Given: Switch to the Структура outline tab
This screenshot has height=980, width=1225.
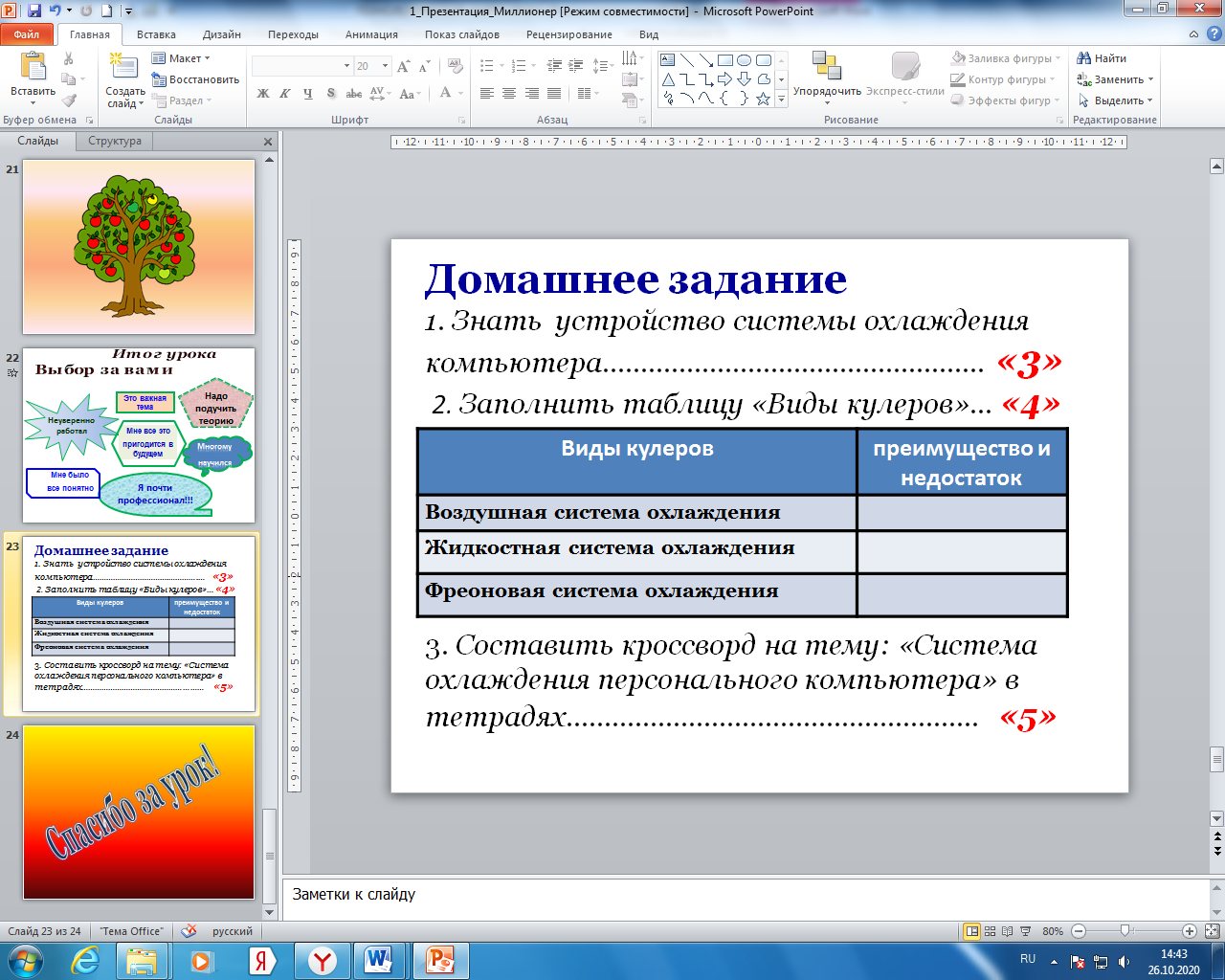Looking at the screenshot, I should [115, 141].
